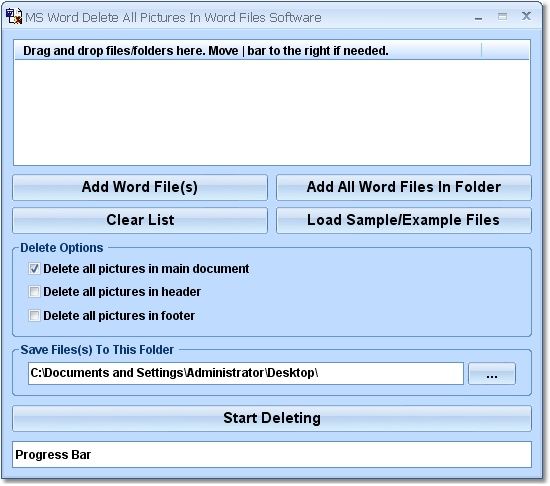Click the window title bar text
550x486 pixels.
[x=173, y=18]
